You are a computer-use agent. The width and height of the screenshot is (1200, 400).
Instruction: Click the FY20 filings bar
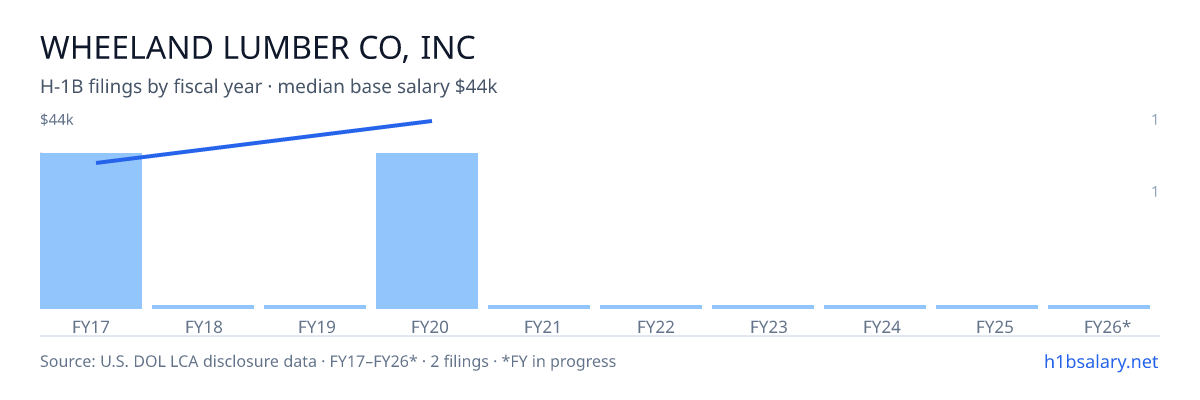(x=427, y=231)
